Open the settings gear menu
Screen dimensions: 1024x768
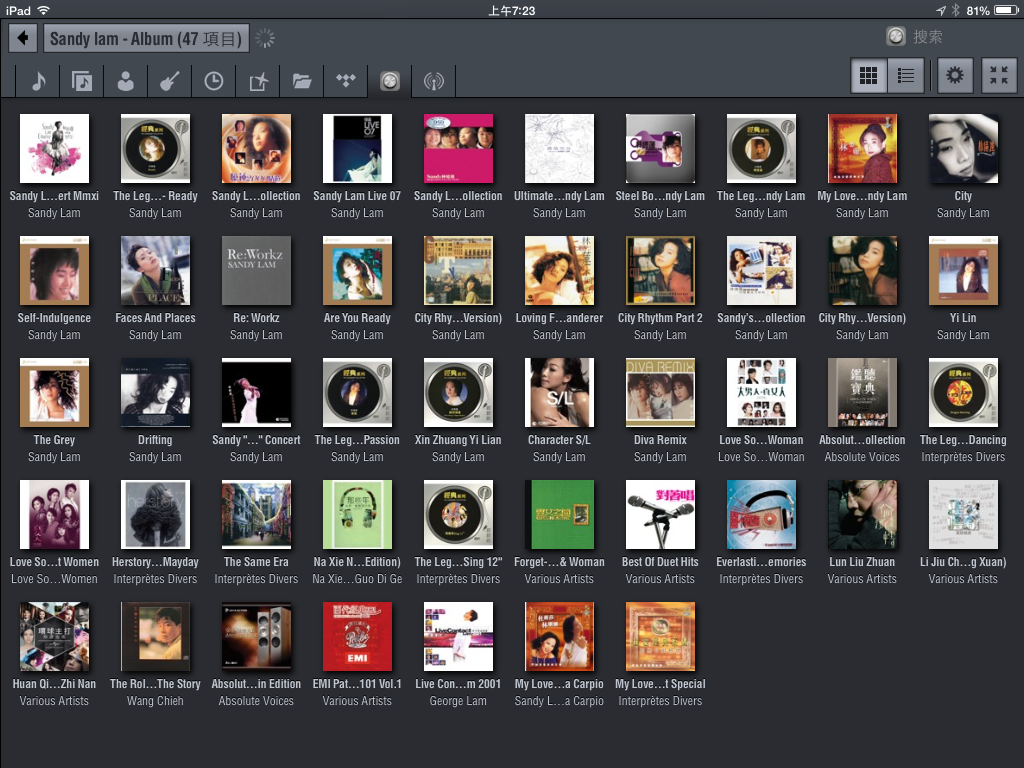coord(956,76)
